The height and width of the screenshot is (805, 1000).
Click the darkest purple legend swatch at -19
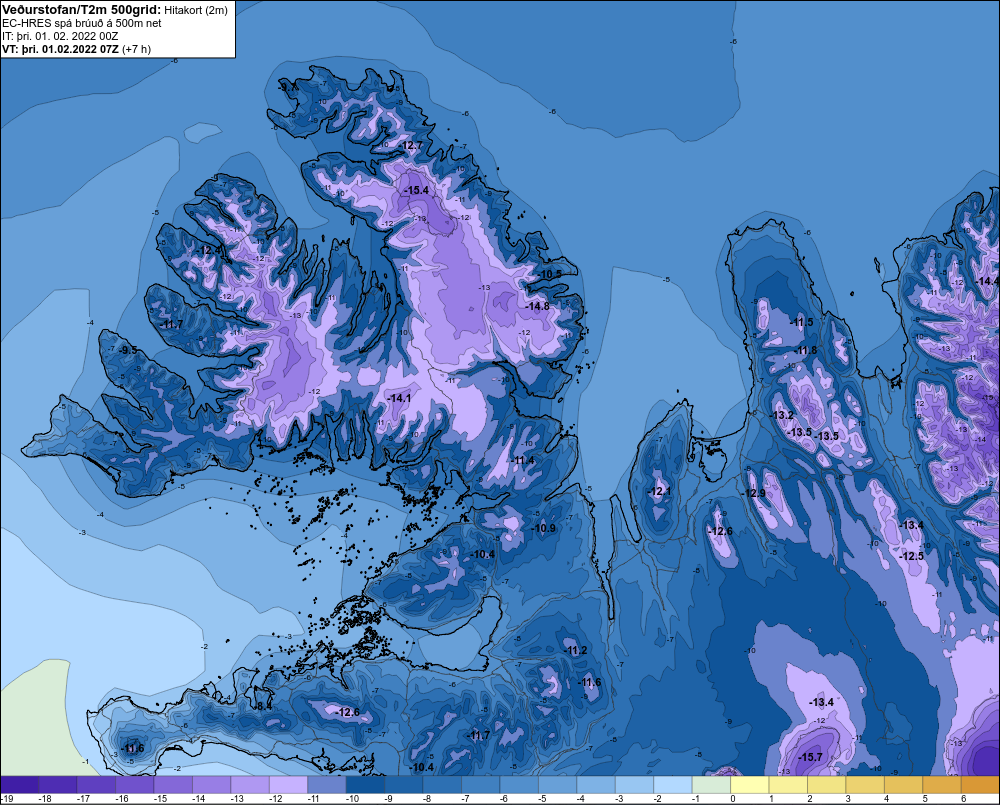pos(19,785)
